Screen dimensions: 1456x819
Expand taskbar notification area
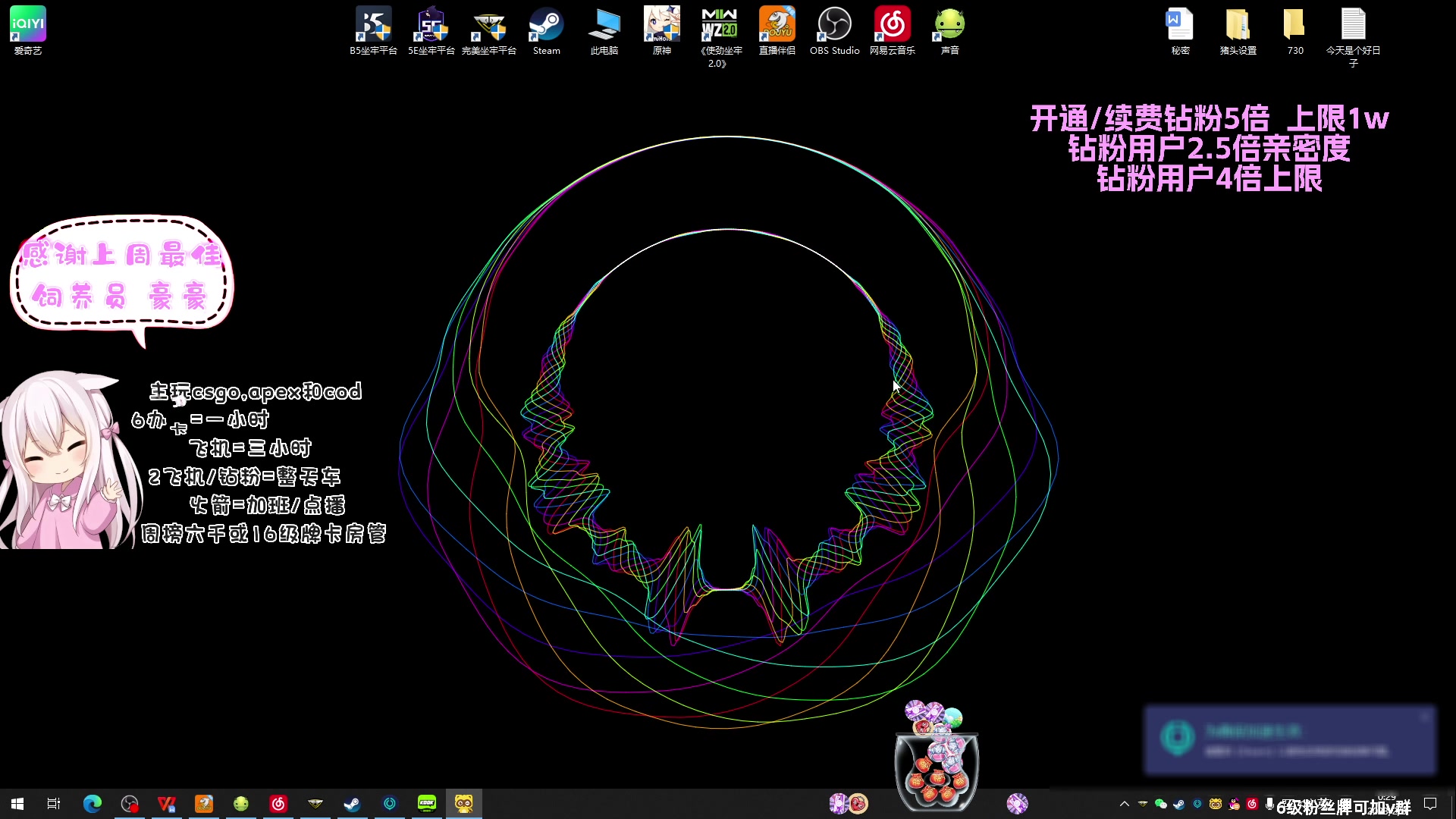(x=1122, y=804)
